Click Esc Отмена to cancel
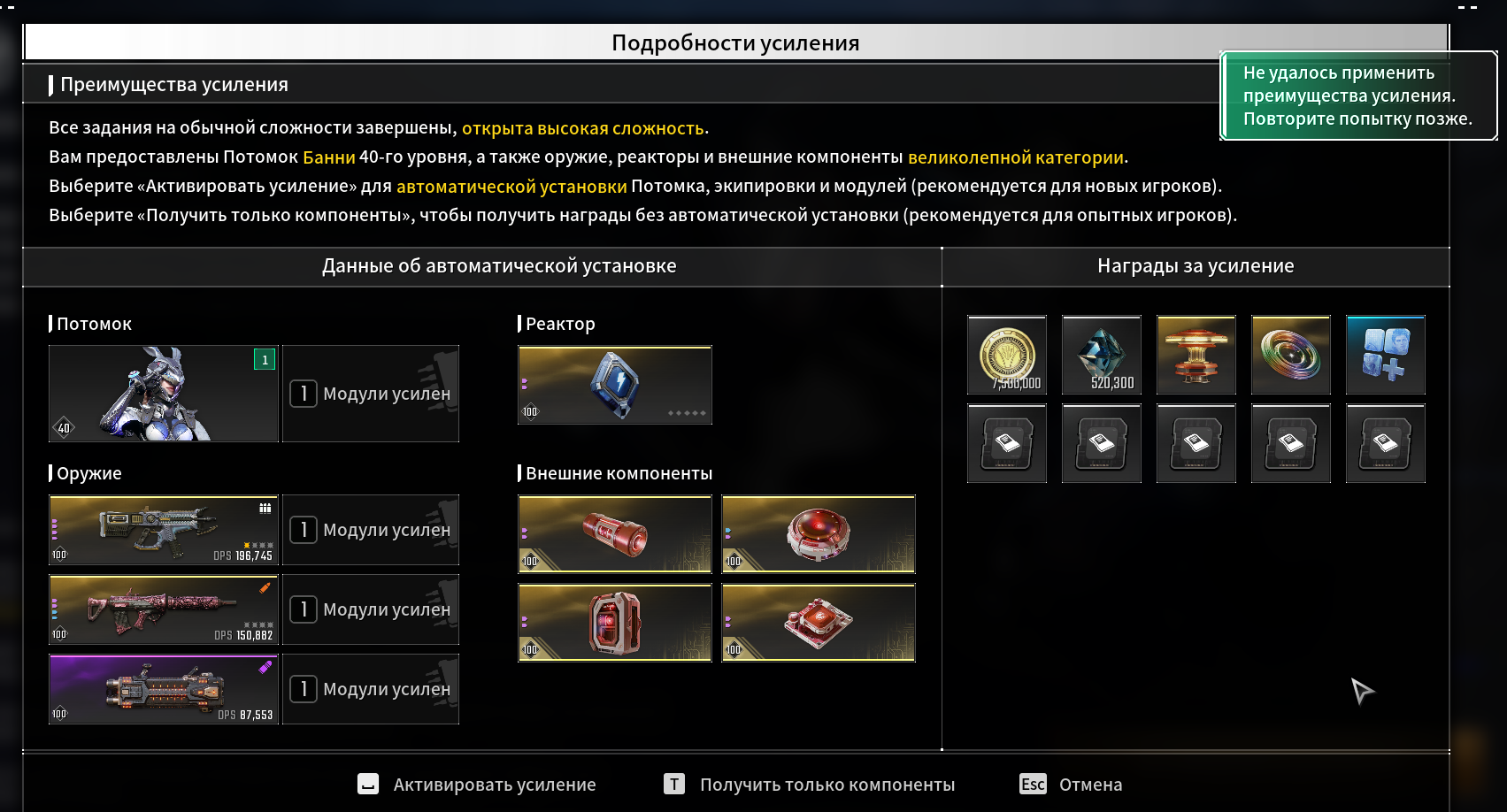This screenshot has height=812, width=1507. point(1071,785)
